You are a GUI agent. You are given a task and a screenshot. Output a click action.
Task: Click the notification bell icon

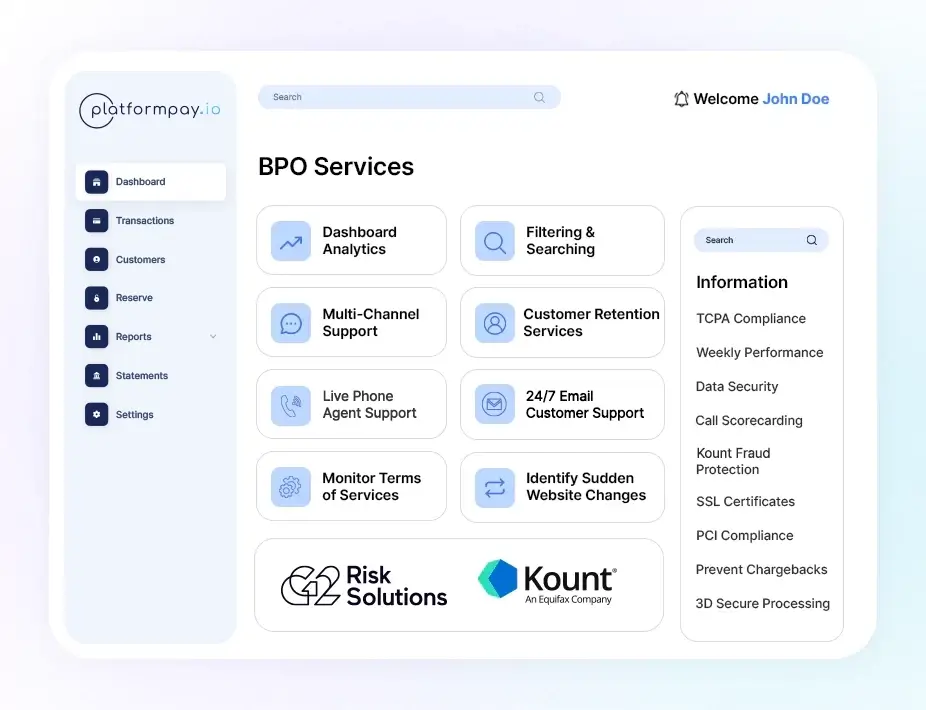681,99
